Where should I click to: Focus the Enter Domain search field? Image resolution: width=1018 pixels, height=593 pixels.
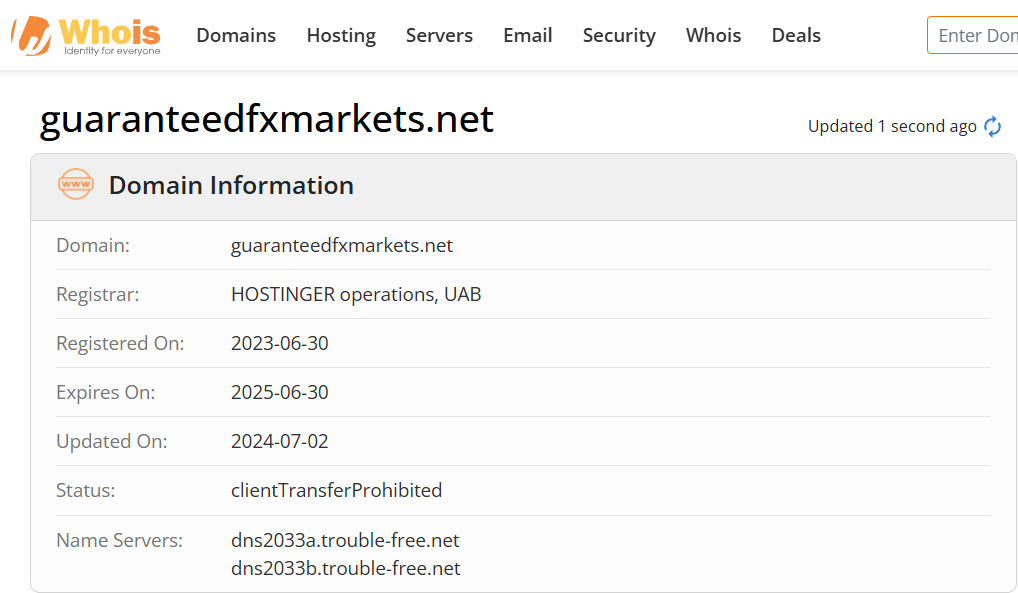click(x=973, y=35)
